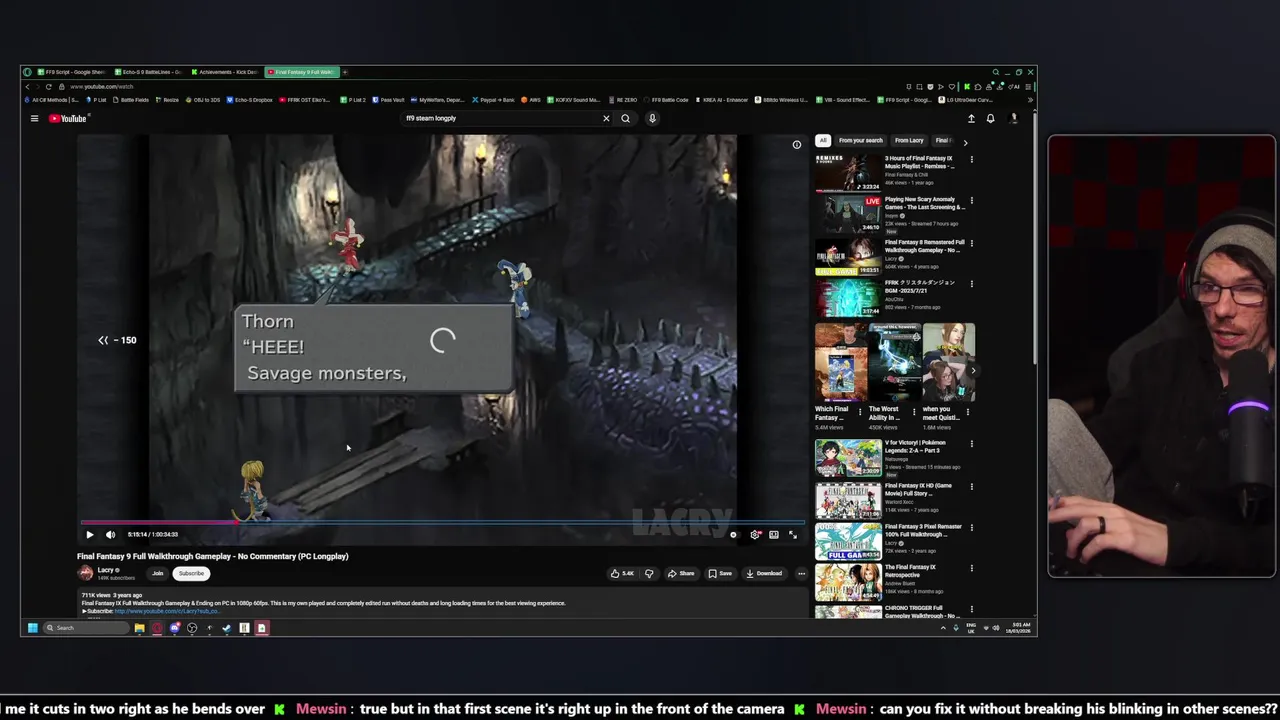Image resolution: width=1280 pixels, height=720 pixels.
Task: Open options for Playing New Scary Anomaly Games
Action: 971,200
